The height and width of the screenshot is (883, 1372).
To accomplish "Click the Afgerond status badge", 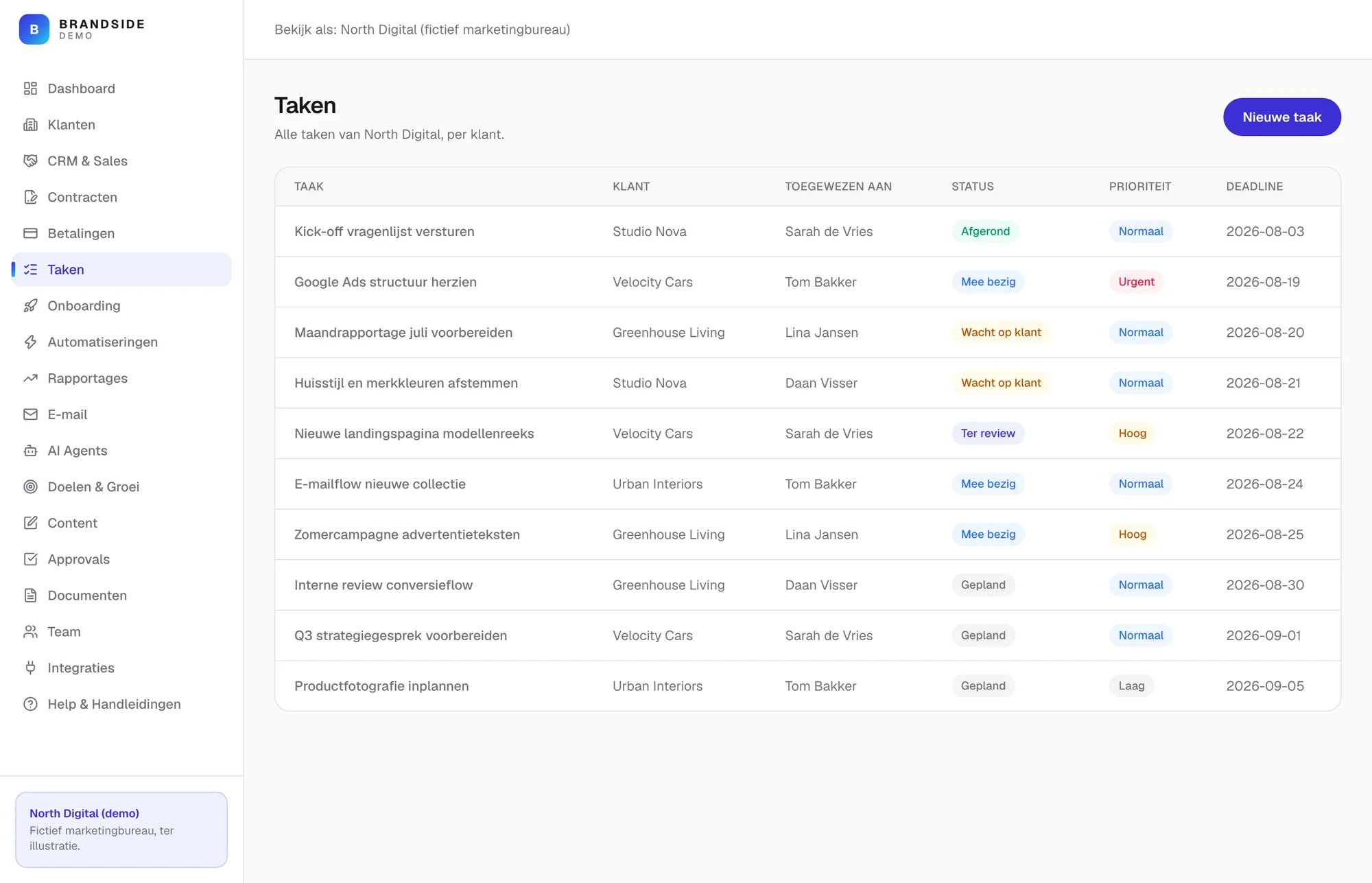I will (985, 231).
